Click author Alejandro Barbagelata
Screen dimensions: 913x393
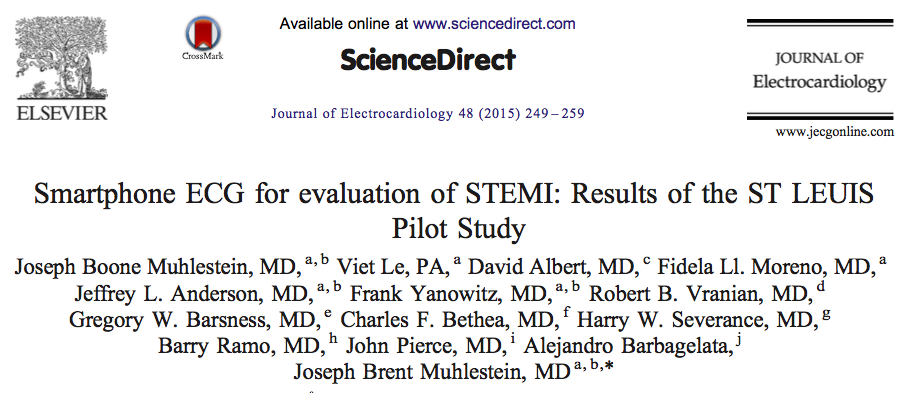(x=627, y=346)
